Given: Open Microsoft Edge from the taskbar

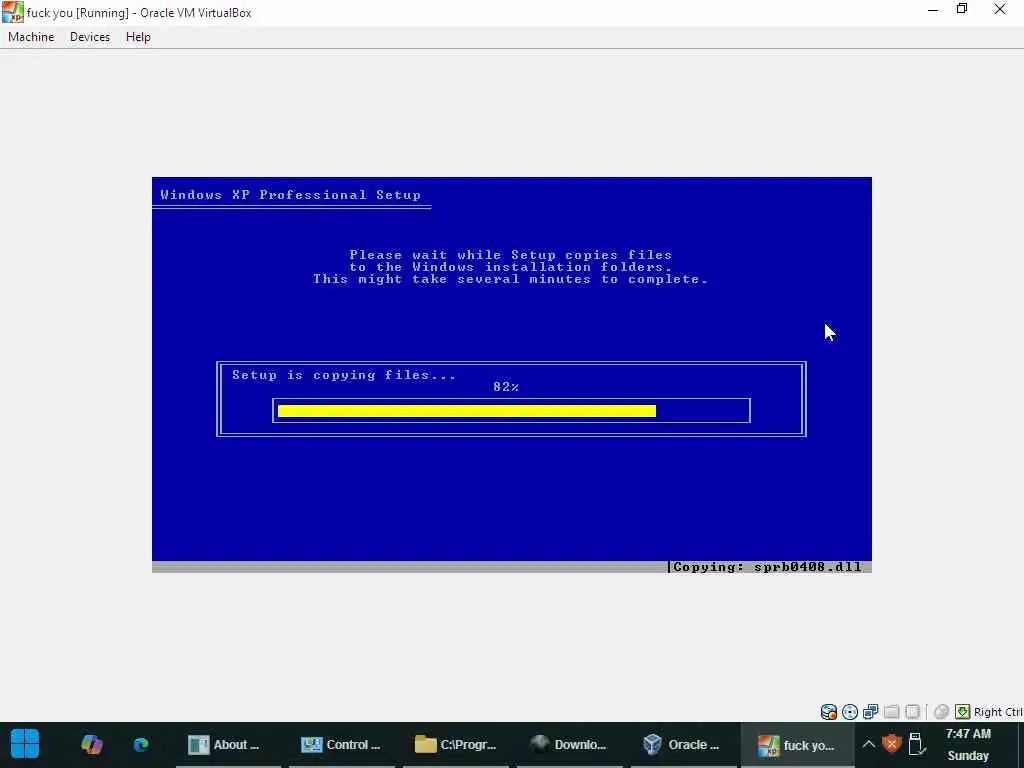Looking at the screenshot, I should click(x=141, y=744).
